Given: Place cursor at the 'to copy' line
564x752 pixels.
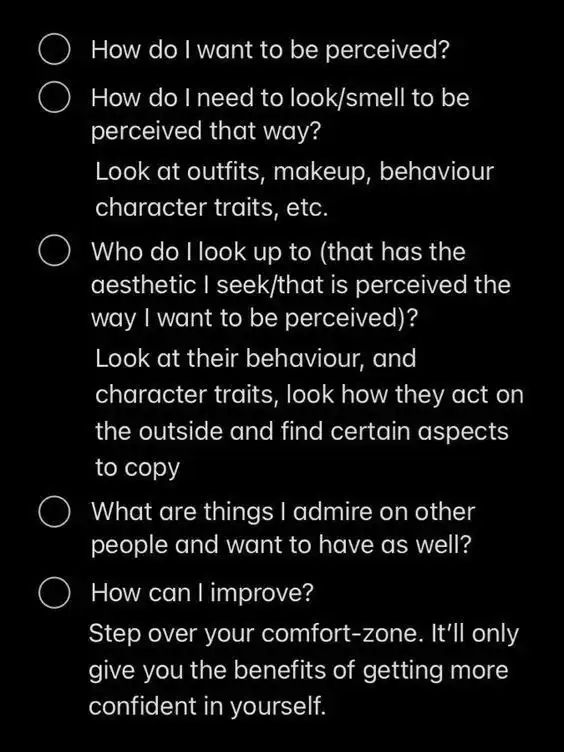Looking at the screenshot, I should click(x=137, y=468).
